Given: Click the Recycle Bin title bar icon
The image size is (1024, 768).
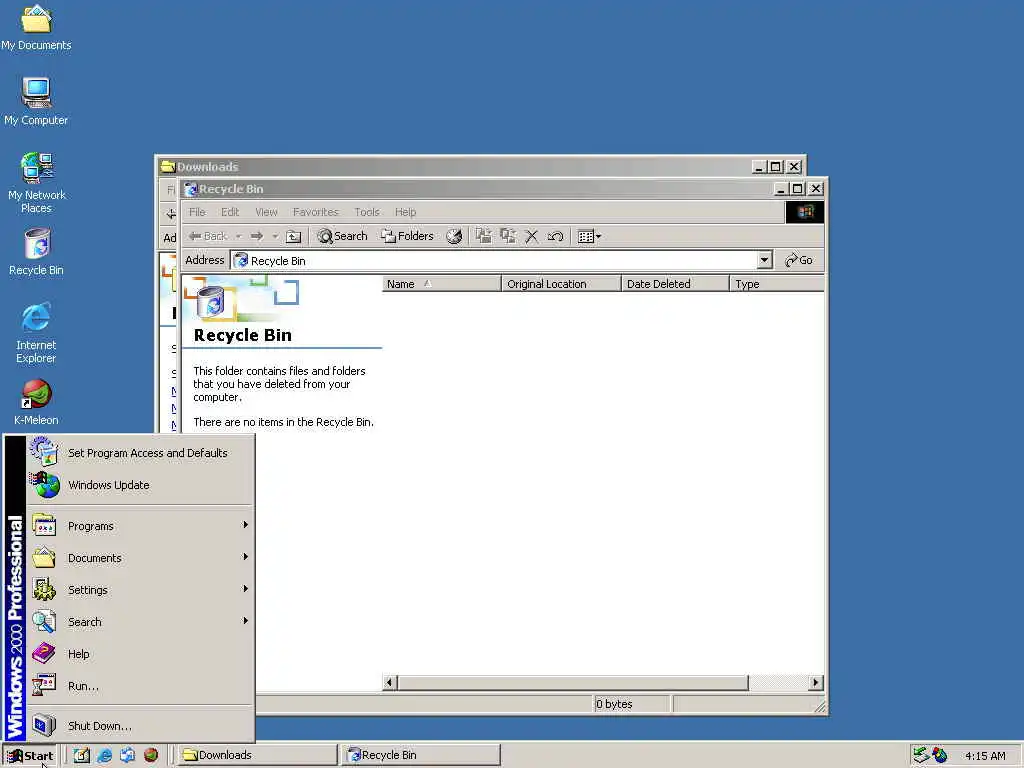Looking at the screenshot, I should pyautogui.click(x=191, y=189).
